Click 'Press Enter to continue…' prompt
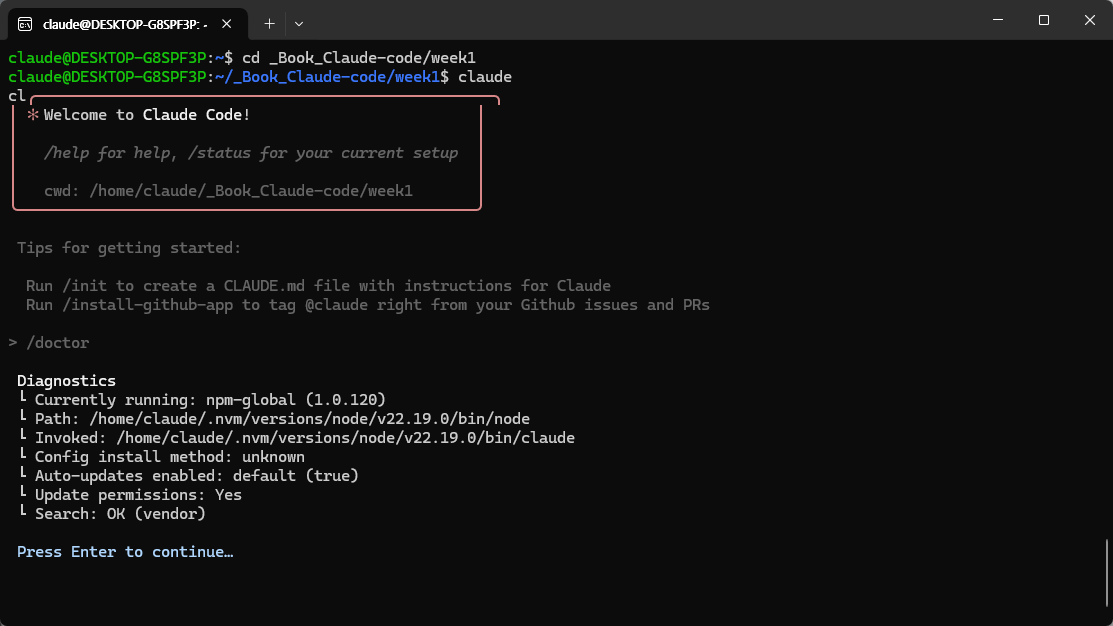1113x626 pixels. pyautogui.click(x=125, y=552)
